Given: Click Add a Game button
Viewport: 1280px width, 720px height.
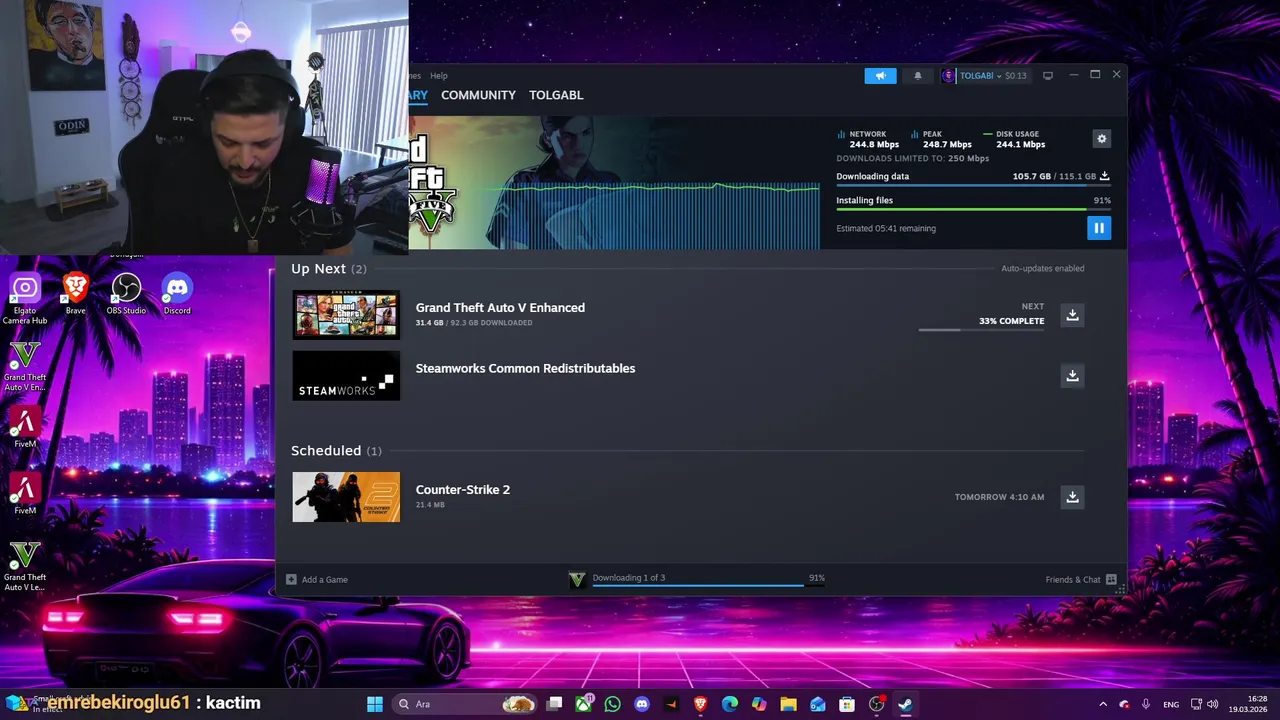Looking at the screenshot, I should [x=317, y=579].
